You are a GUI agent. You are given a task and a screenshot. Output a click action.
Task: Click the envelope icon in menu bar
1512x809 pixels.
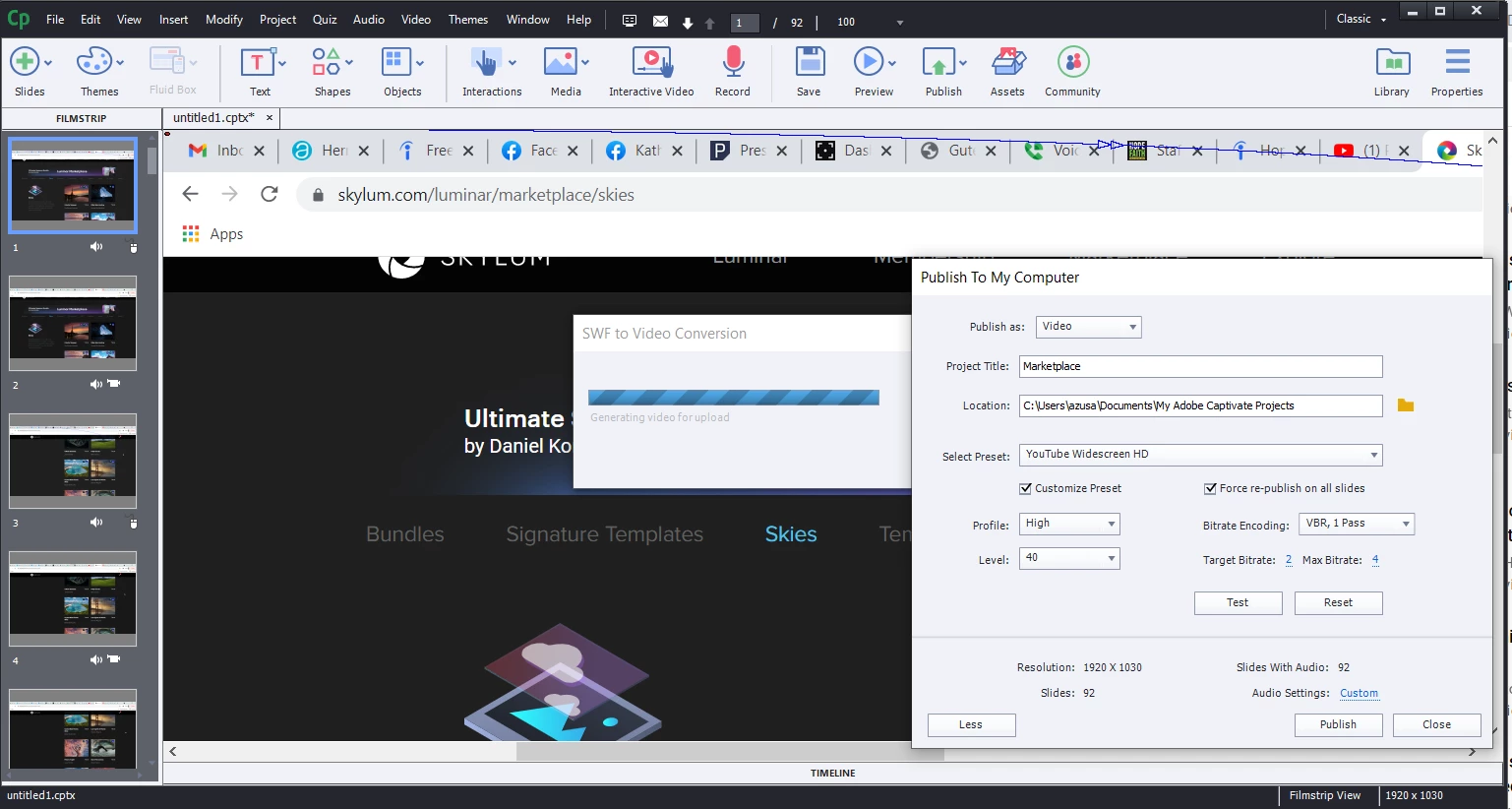660,21
